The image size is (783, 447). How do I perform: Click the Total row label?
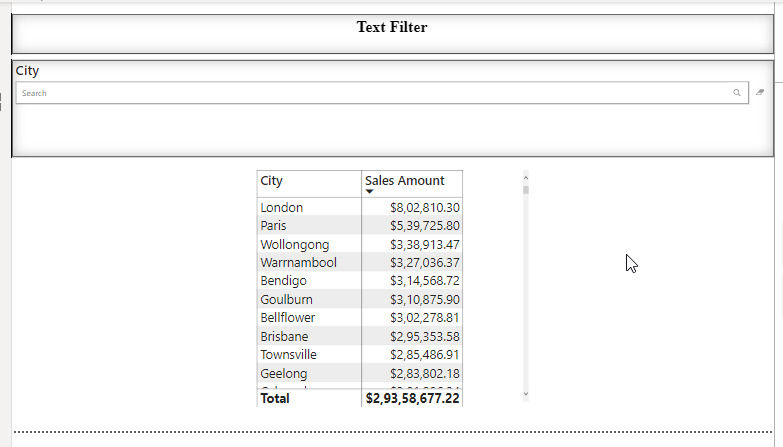[x=275, y=398]
